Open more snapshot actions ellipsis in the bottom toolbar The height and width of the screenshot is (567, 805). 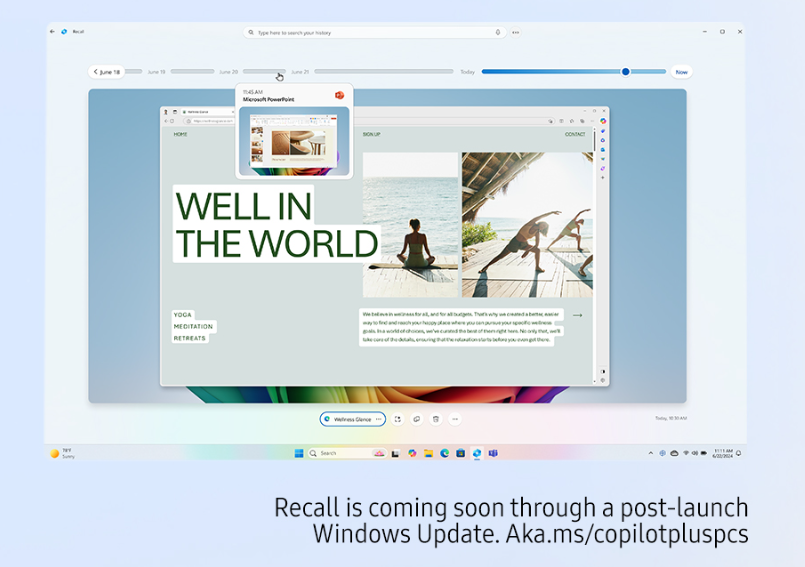point(455,419)
